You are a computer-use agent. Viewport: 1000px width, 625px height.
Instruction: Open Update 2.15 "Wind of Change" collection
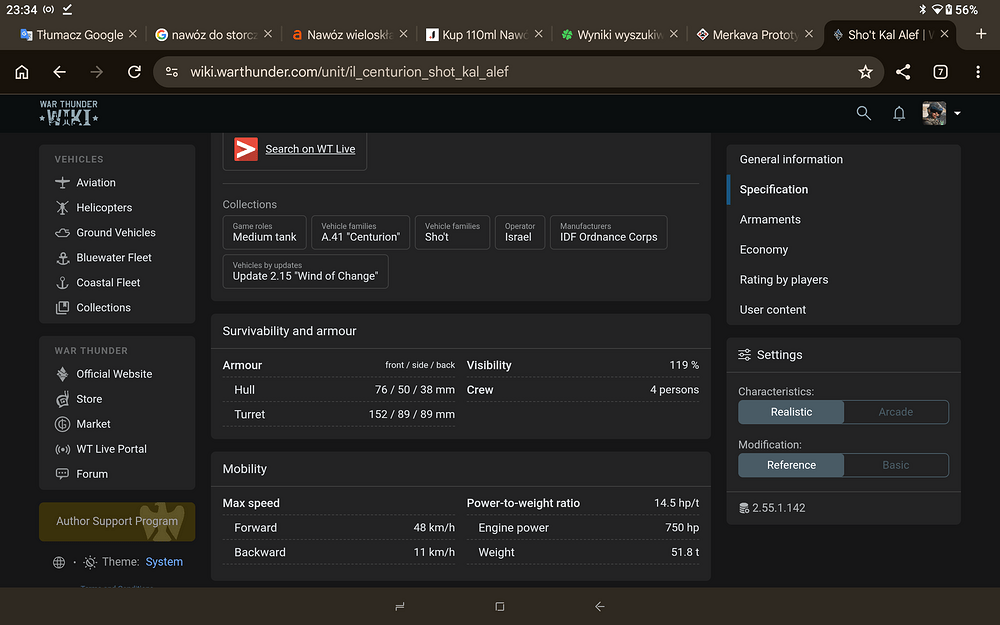(305, 271)
